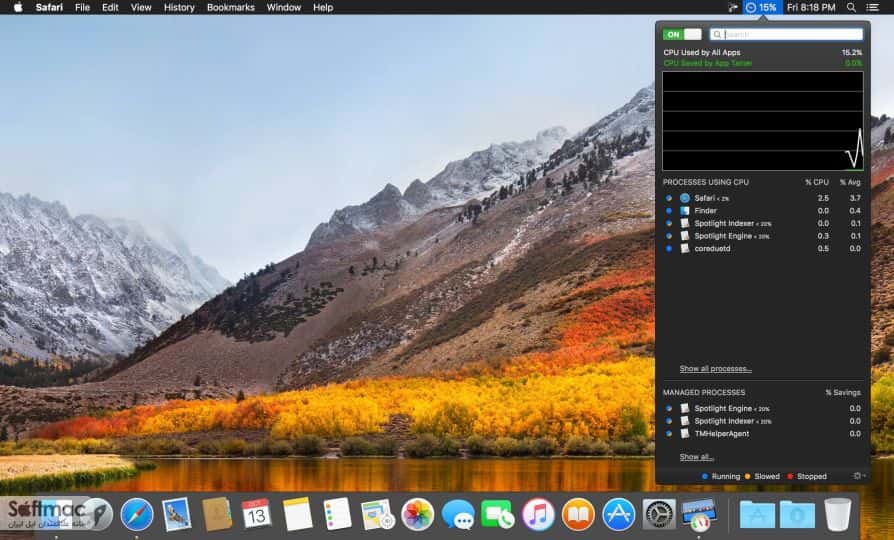Click the CPU Used by All Apps label
The image size is (894, 540).
(x=701, y=52)
